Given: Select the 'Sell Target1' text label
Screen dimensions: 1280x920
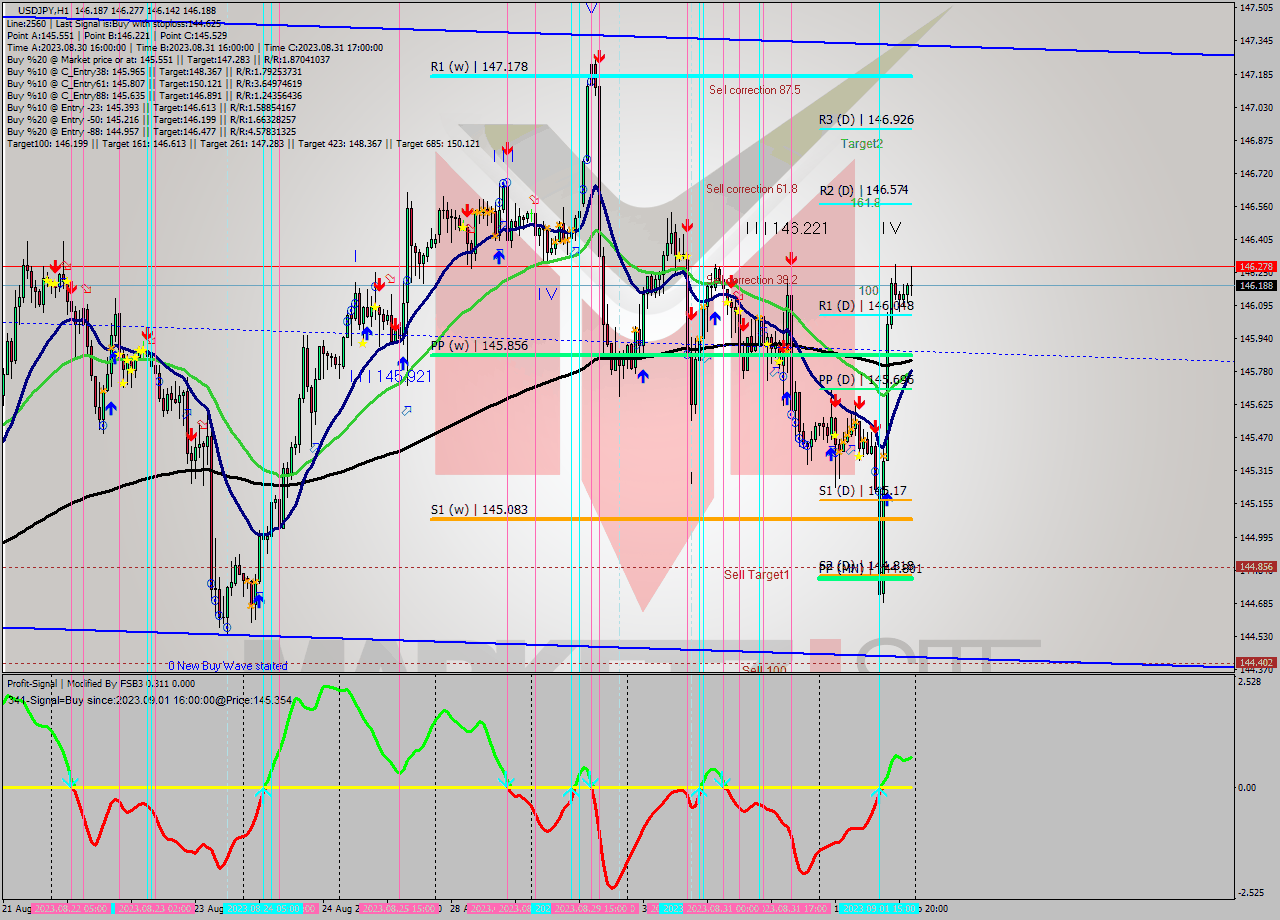Looking at the screenshot, I should pos(757,575).
